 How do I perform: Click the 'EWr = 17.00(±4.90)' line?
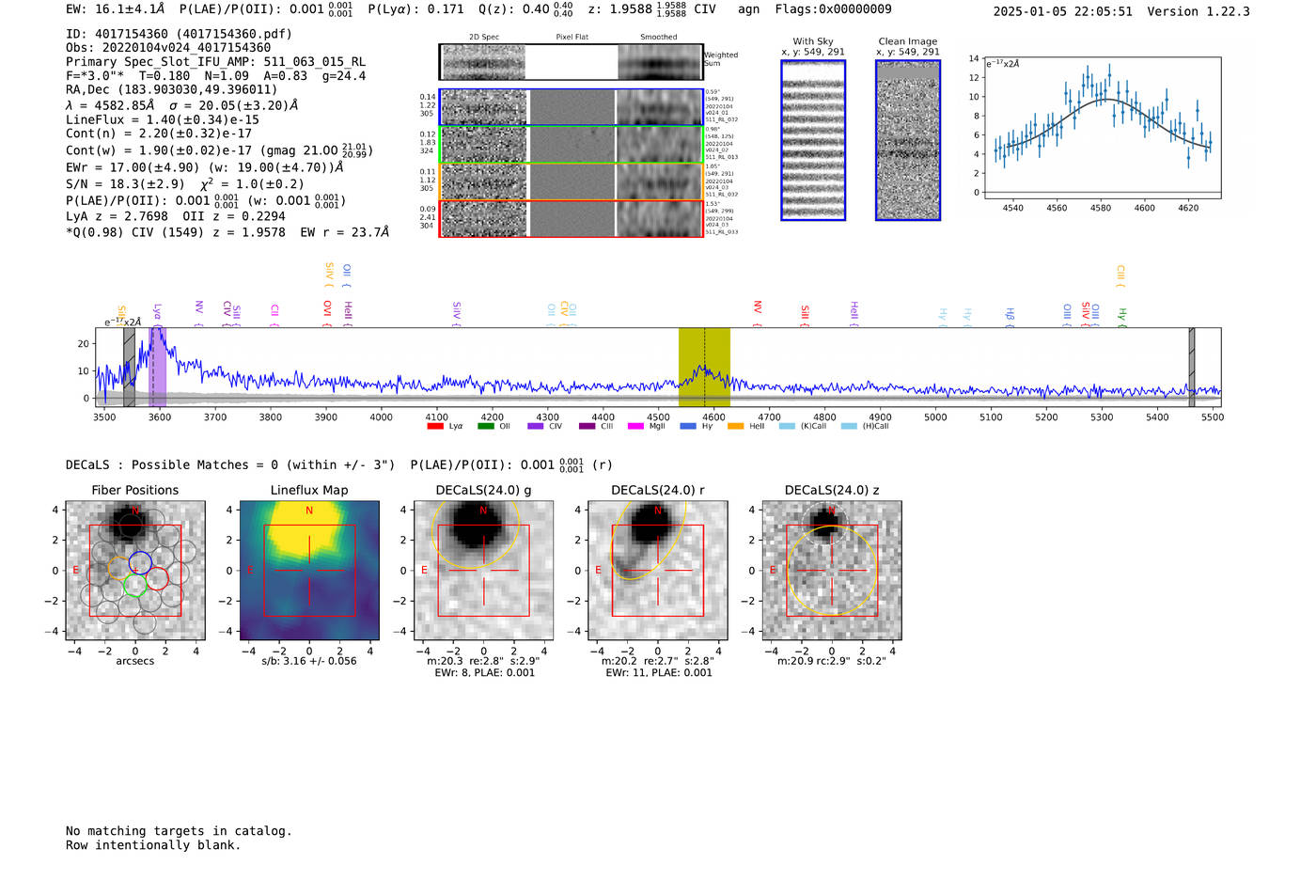tap(205, 168)
